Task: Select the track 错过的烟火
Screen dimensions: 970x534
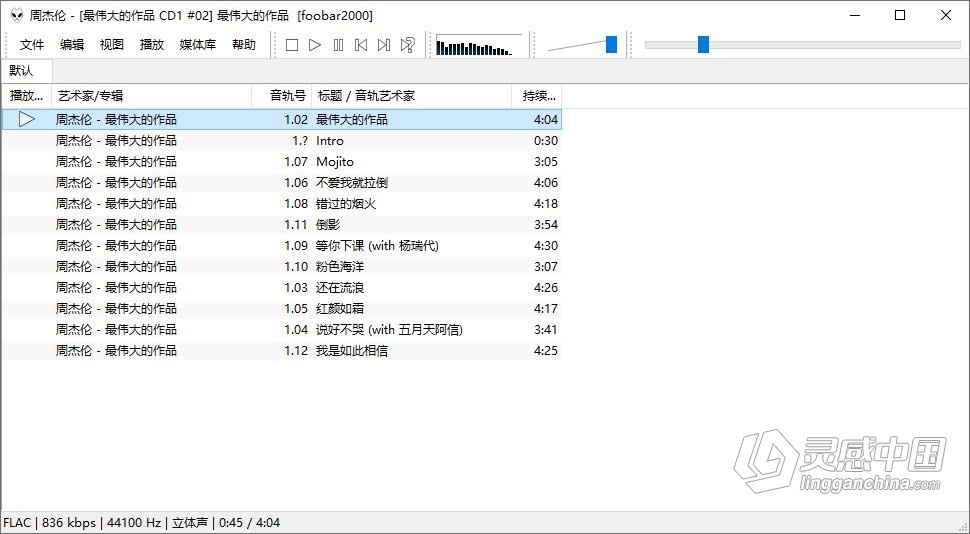Action: (x=282, y=204)
